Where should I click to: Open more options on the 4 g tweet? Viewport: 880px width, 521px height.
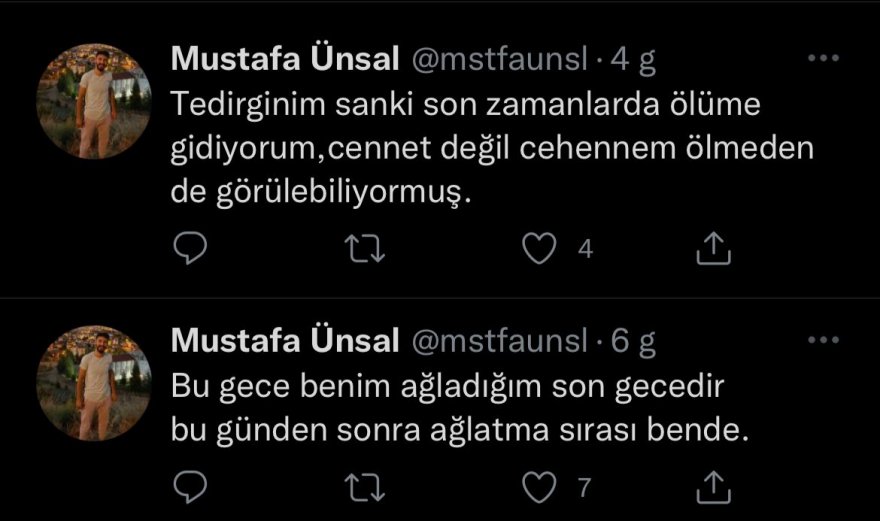pyautogui.click(x=822, y=58)
